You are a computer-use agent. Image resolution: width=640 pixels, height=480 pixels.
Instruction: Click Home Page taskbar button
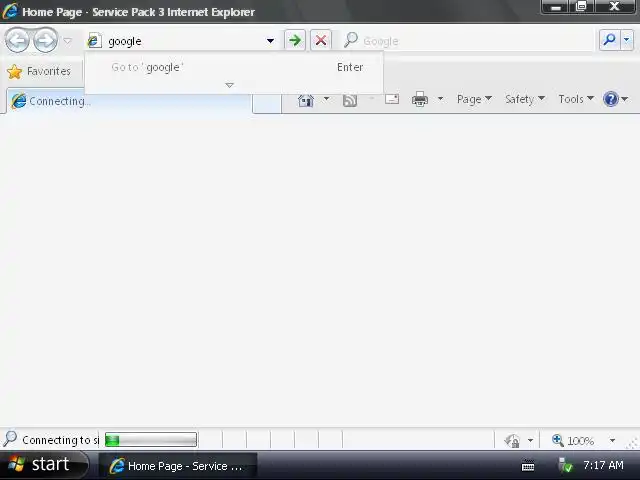pos(178,466)
